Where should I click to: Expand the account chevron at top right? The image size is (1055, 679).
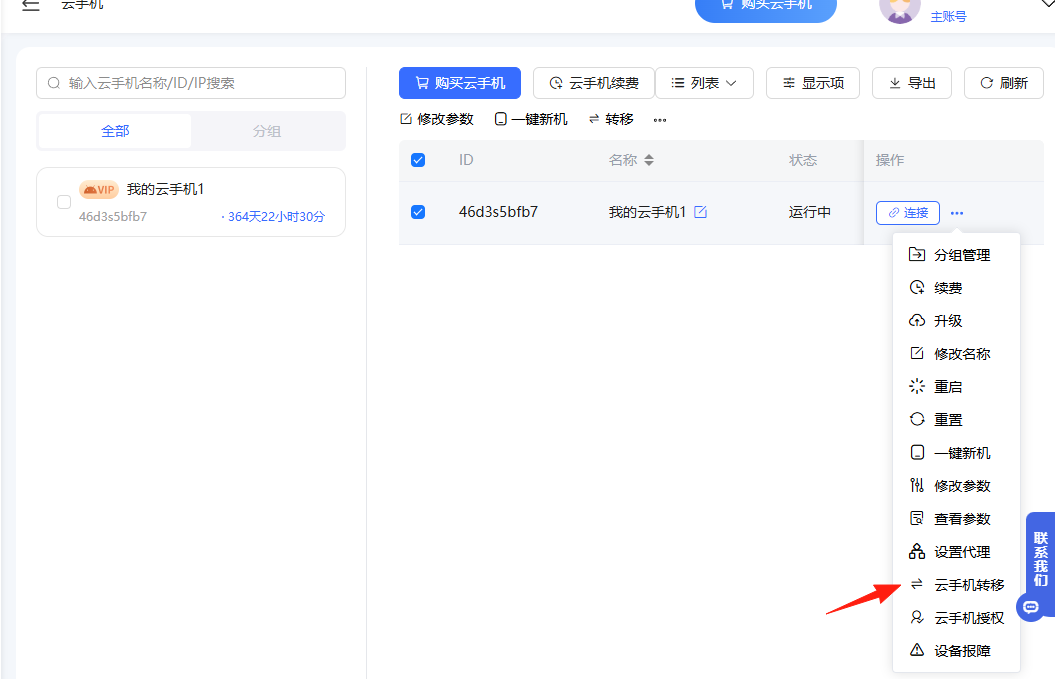[x=1046, y=6]
